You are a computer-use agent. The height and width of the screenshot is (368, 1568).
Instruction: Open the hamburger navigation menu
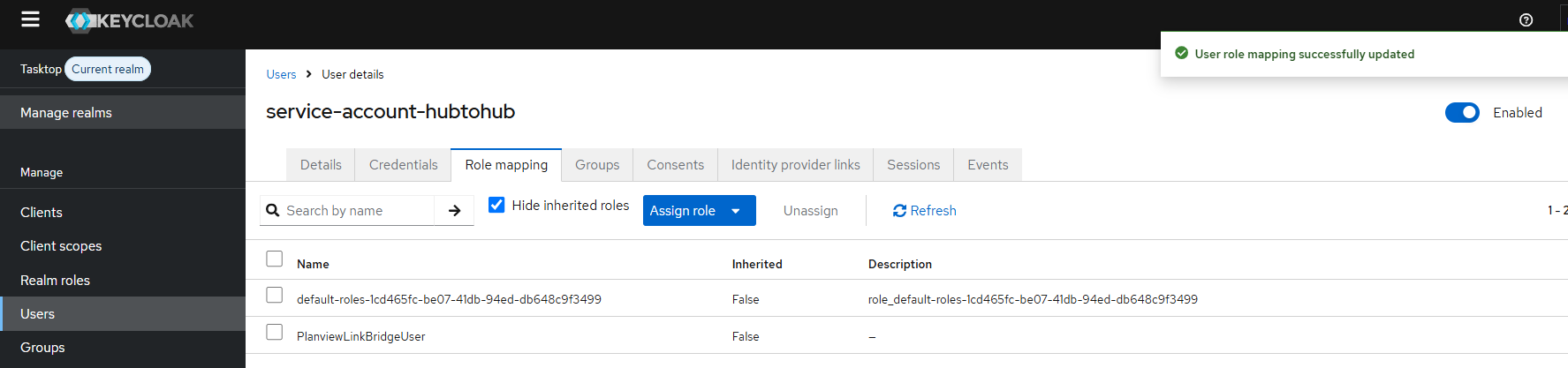tap(30, 19)
